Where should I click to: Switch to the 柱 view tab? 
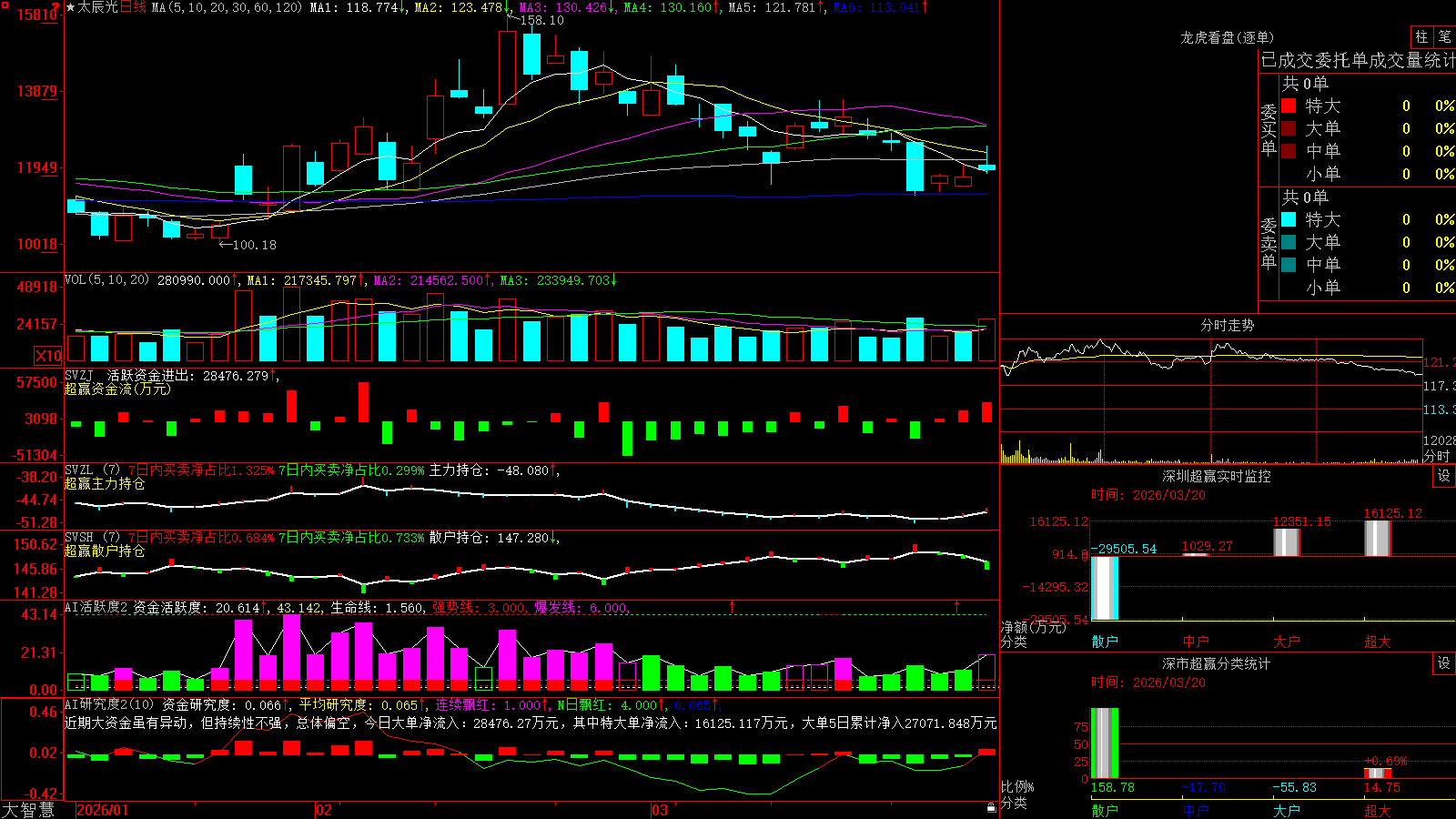tap(1421, 36)
